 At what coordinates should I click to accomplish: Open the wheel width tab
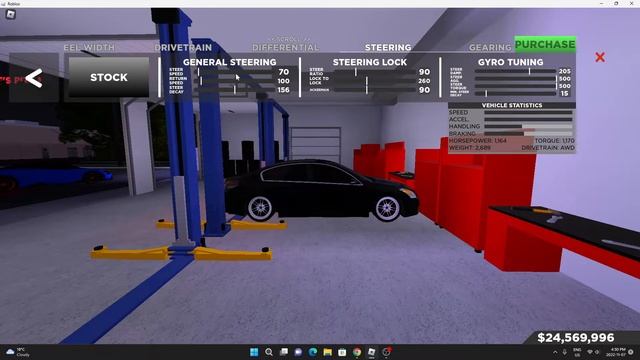point(89,47)
